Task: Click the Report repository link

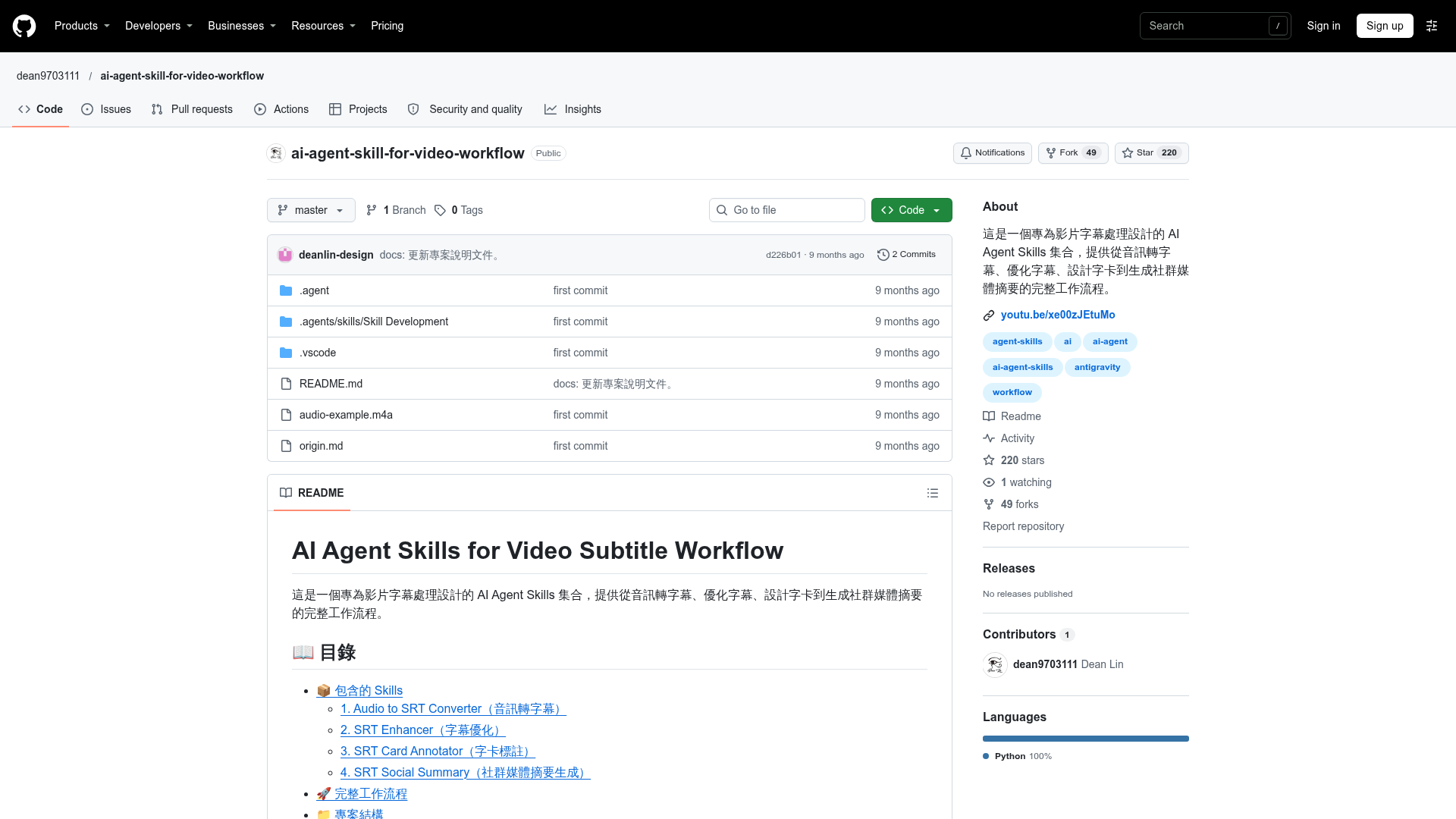Action: (1023, 526)
